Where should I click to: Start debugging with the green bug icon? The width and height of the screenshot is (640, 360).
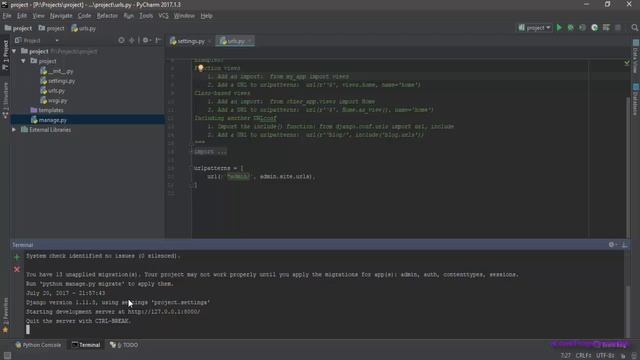coord(571,28)
